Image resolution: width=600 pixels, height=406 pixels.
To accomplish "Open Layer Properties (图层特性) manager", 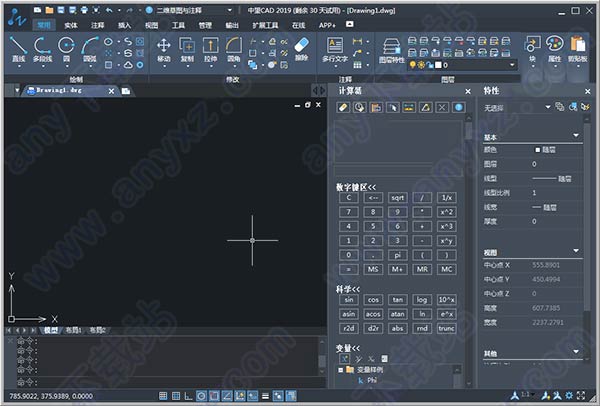I will tap(391, 51).
